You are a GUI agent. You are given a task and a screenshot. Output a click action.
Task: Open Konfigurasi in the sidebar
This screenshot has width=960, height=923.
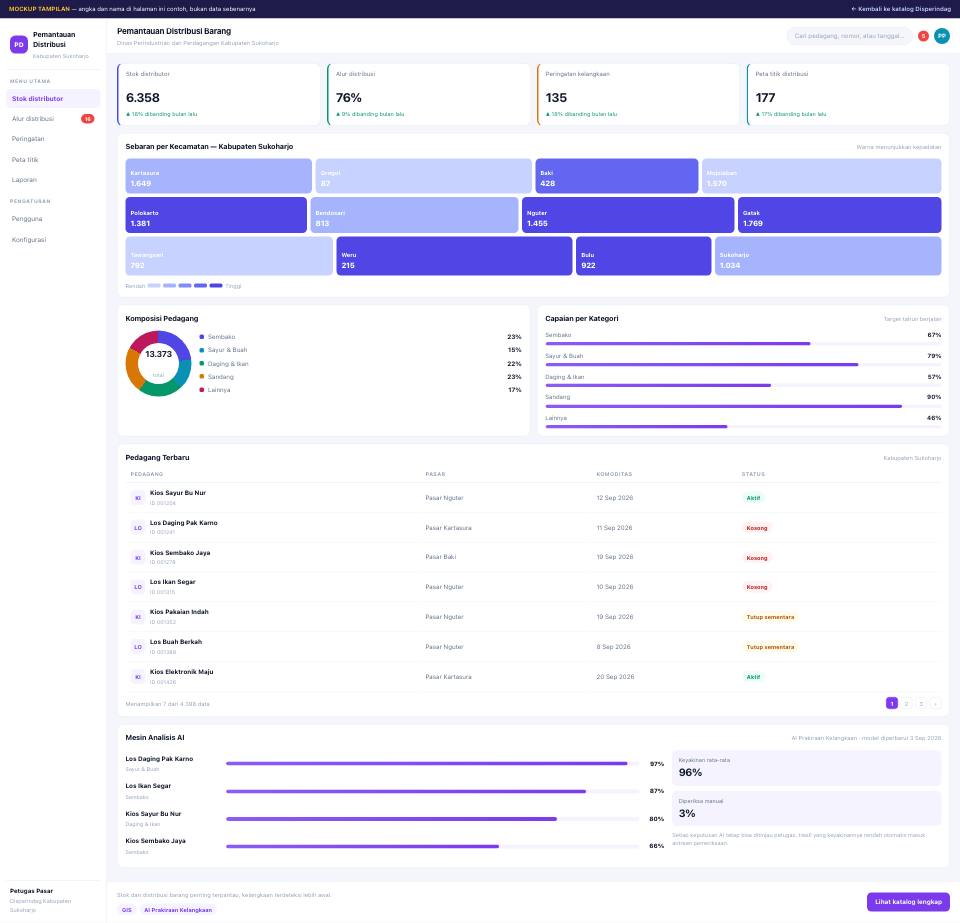(x=53, y=239)
